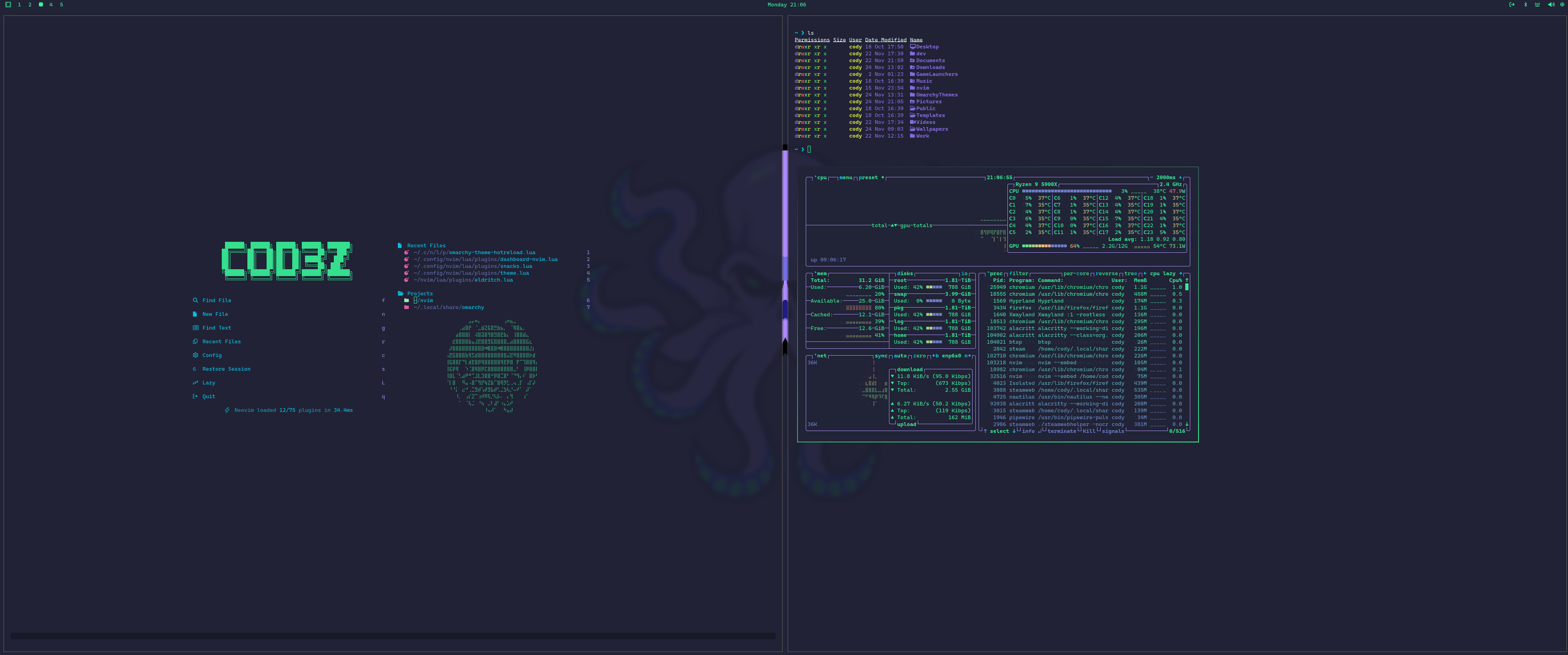Toggle reverse sorting in btop proc panel
The width and height of the screenshot is (1568, 655).
click(1107, 274)
